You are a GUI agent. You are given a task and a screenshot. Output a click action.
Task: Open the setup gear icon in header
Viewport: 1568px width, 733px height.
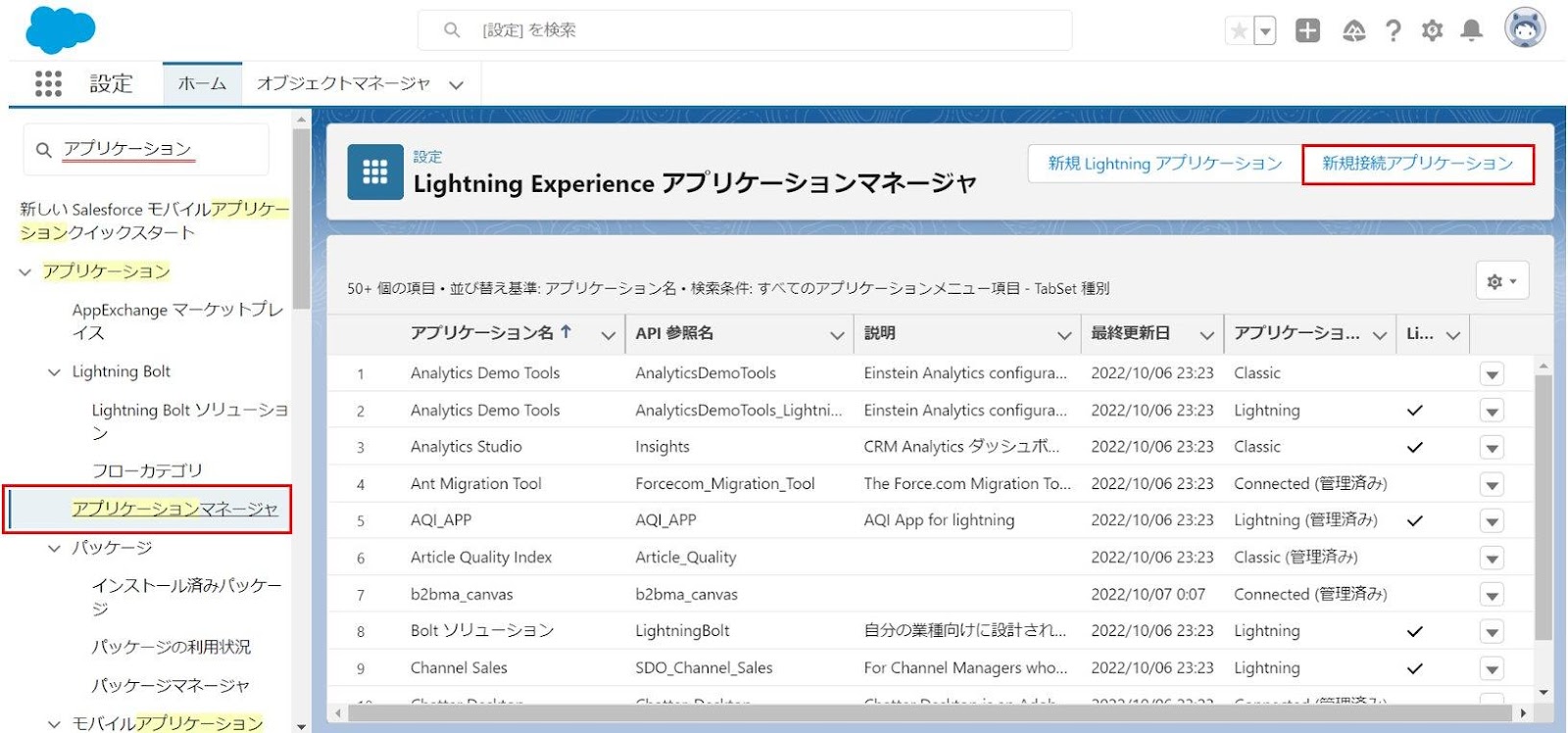(1432, 31)
